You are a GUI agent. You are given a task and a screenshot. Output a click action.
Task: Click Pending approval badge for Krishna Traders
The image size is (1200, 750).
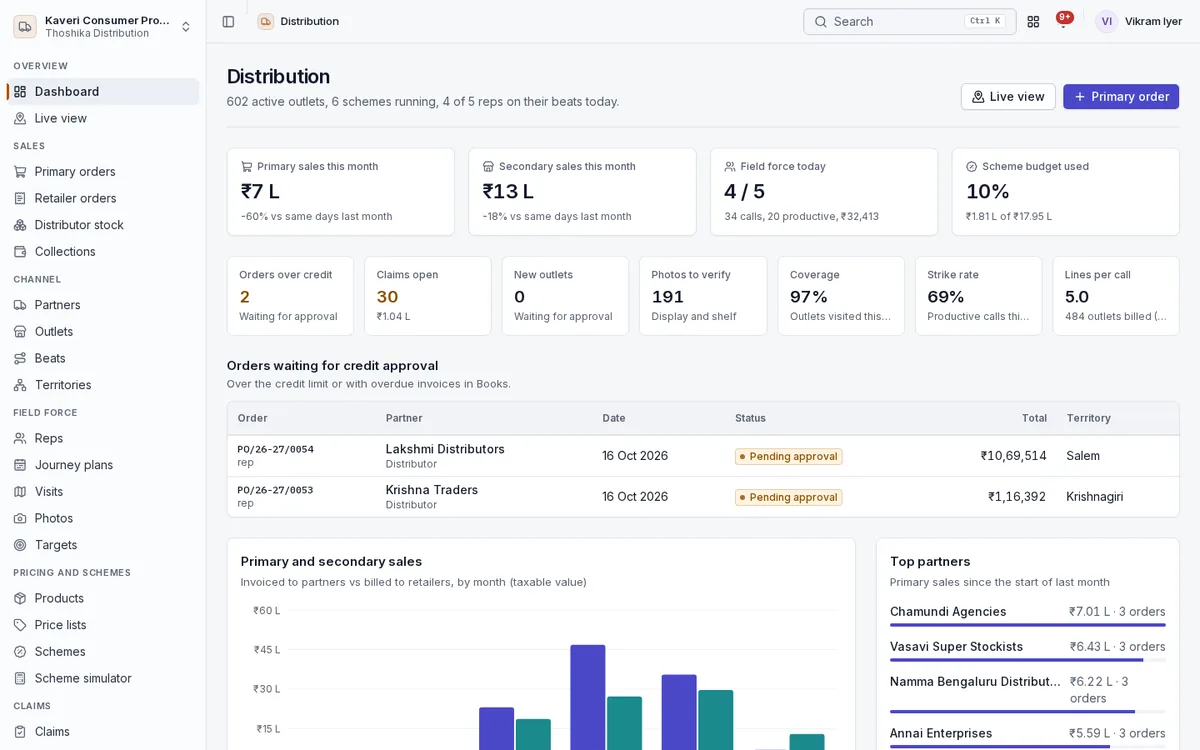(789, 497)
